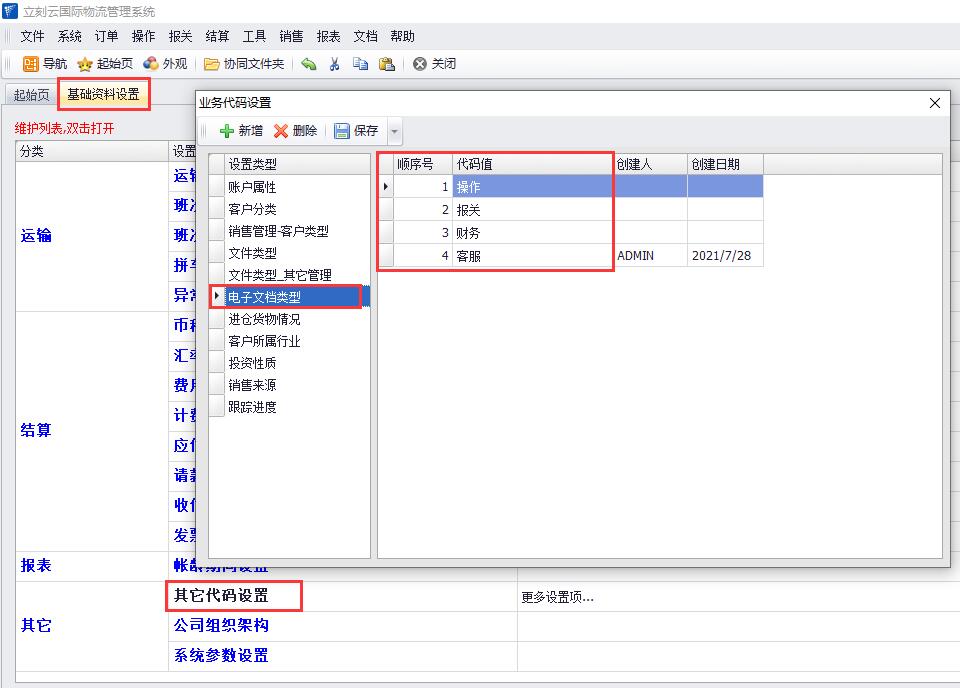The height and width of the screenshot is (688, 960).
Task: Open the 报关 menu
Action: click(x=180, y=36)
